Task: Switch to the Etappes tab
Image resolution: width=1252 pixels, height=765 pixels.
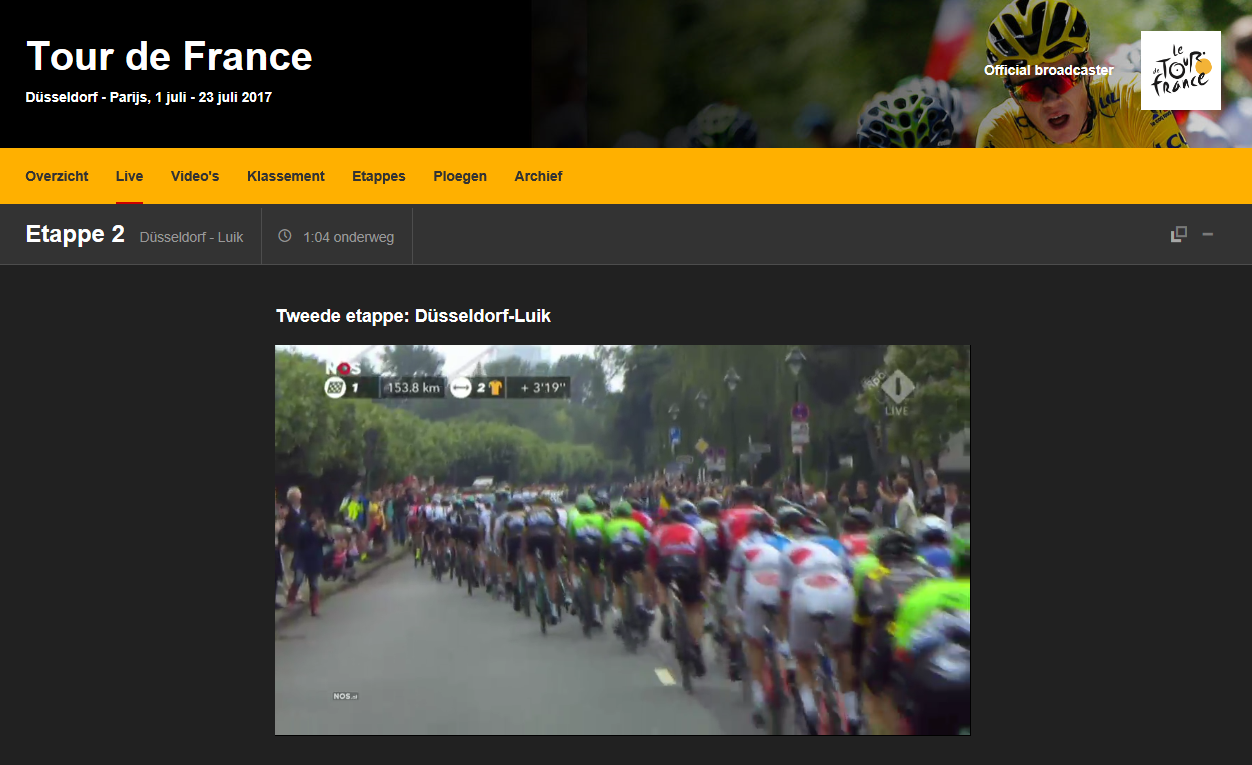Action: (x=379, y=176)
